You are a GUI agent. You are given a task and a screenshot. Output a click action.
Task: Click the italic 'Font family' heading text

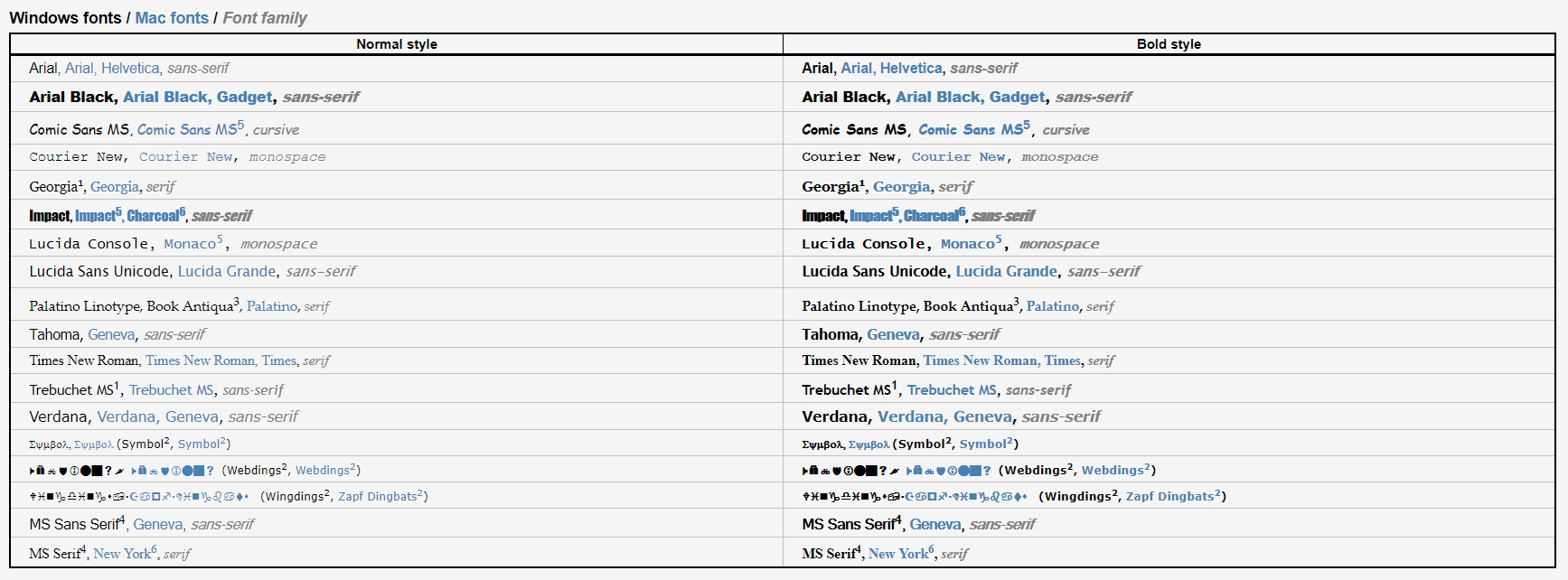coord(265,18)
